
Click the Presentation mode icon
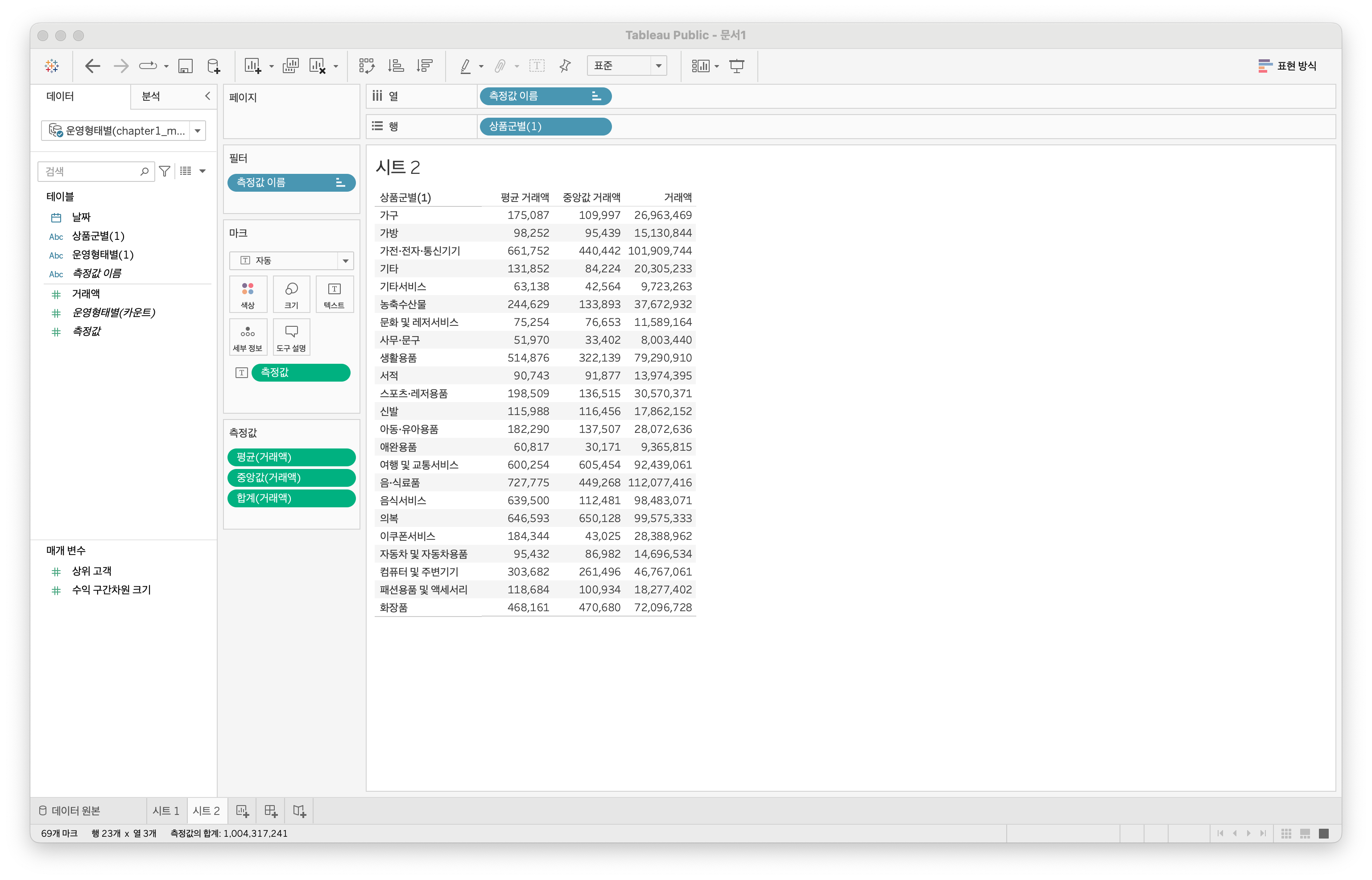(x=737, y=66)
